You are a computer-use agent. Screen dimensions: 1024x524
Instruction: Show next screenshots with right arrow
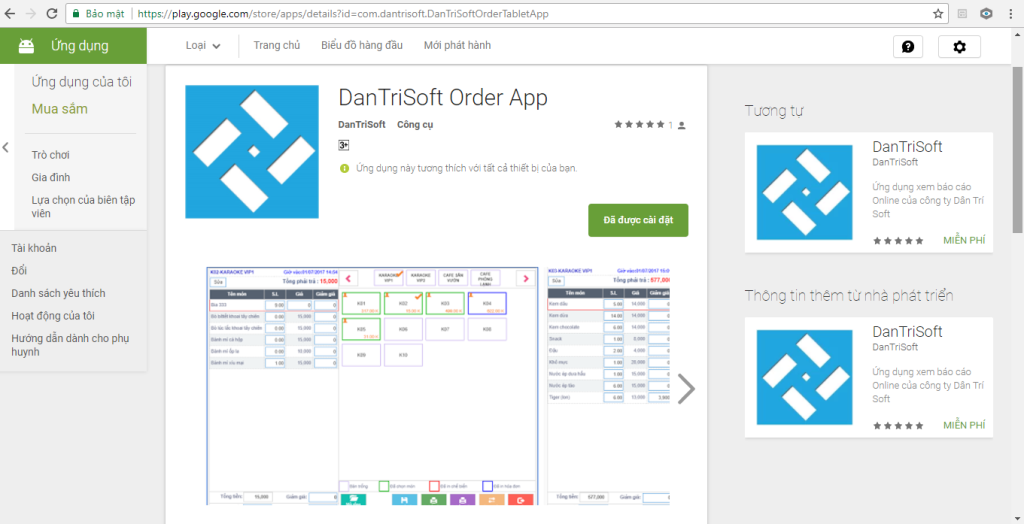(x=686, y=389)
